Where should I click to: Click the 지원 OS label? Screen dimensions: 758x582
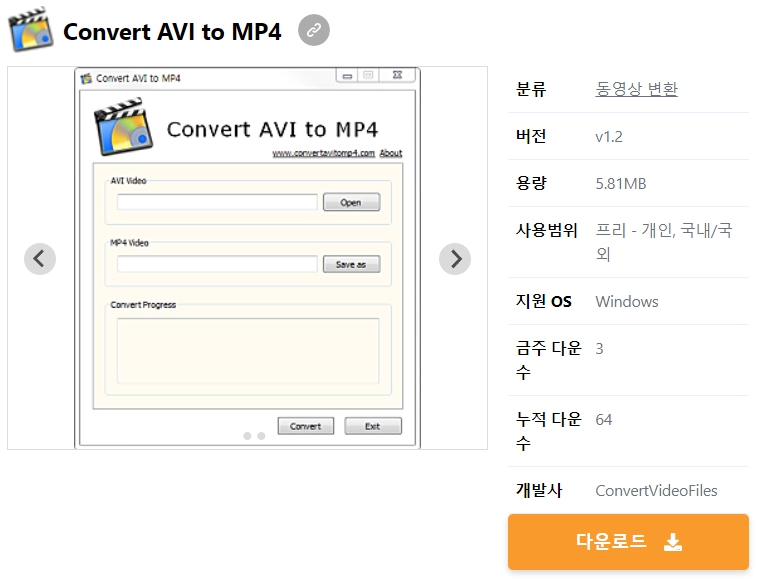pyautogui.click(x=544, y=302)
